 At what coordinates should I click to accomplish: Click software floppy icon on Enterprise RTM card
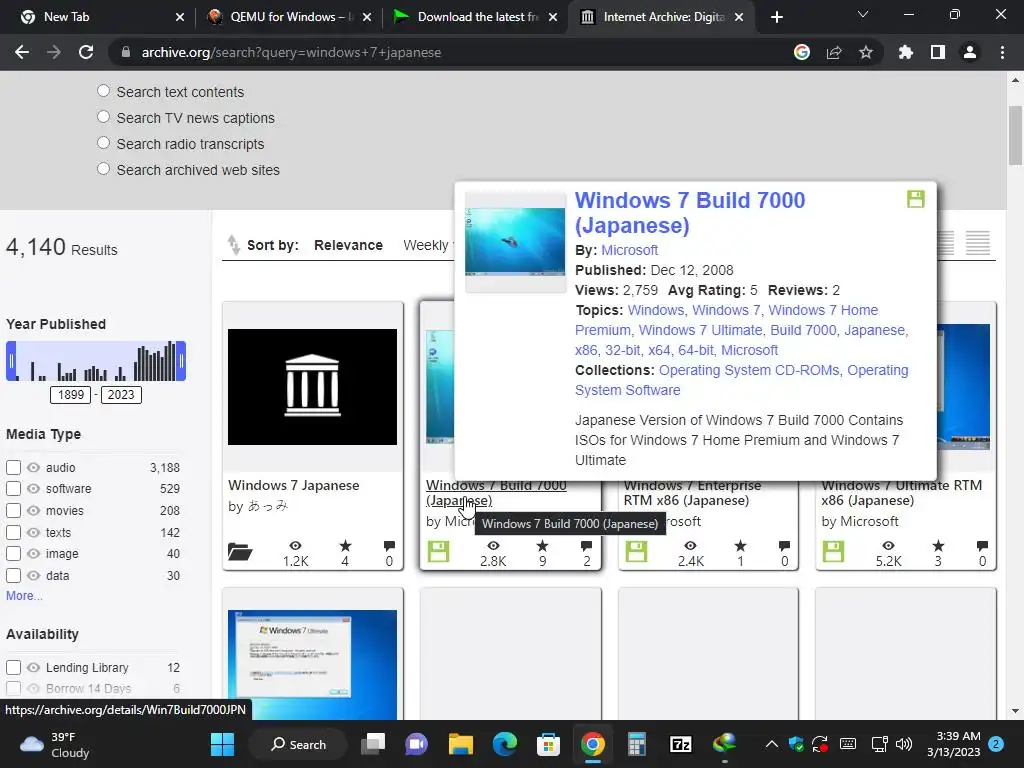[636, 551]
